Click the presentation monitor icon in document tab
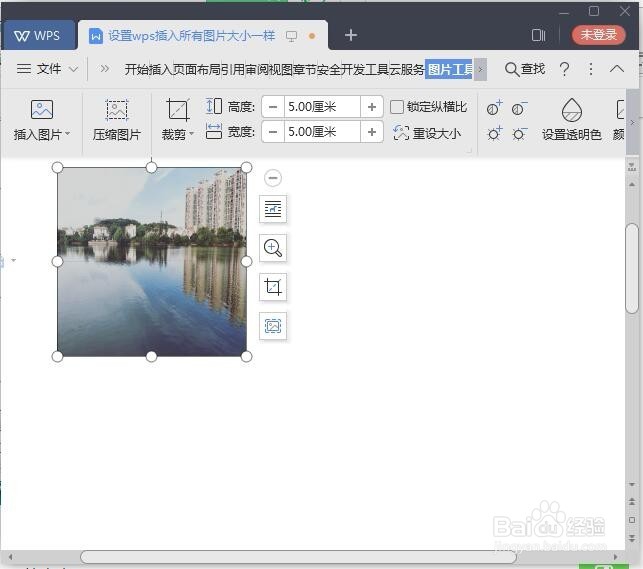The height and width of the screenshot is (569, 643). 291,36
